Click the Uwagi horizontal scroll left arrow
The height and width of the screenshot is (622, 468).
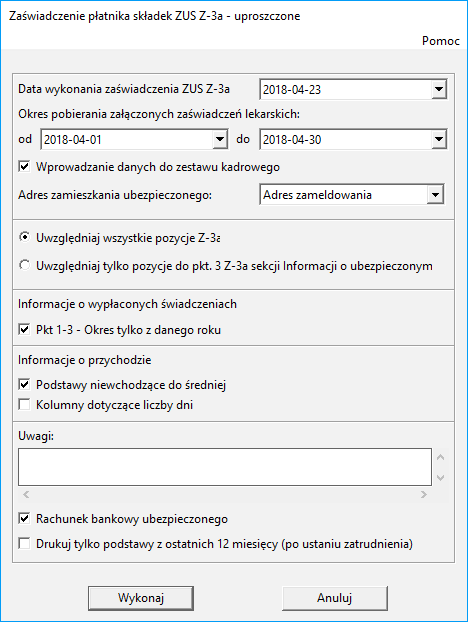[26, 494]
